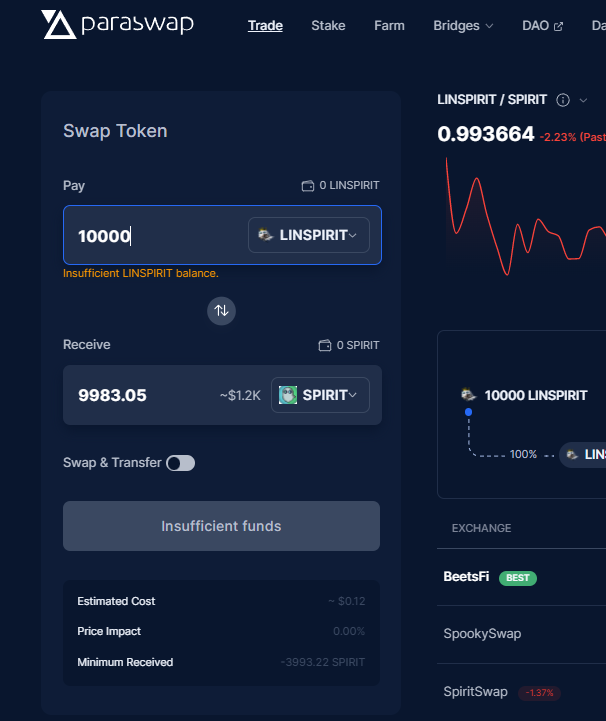Click the 0 SPIRIT balance text

358,345
